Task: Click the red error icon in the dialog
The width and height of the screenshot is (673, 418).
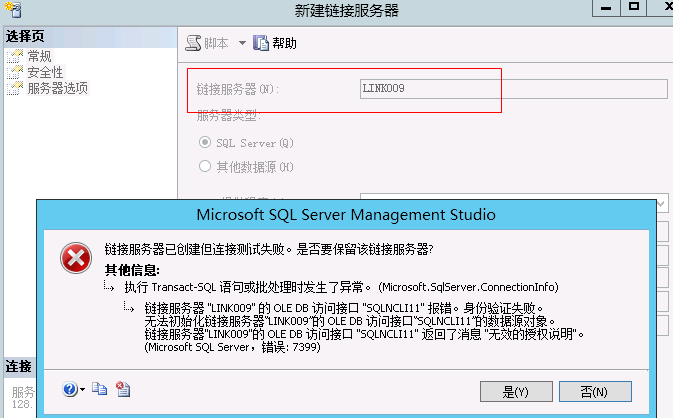Action: 76,258
